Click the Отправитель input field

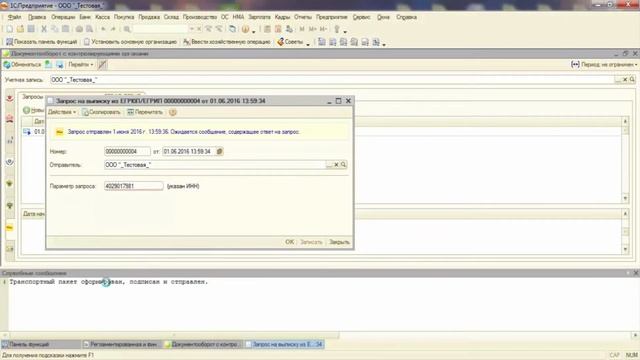(x=215, y=165)
